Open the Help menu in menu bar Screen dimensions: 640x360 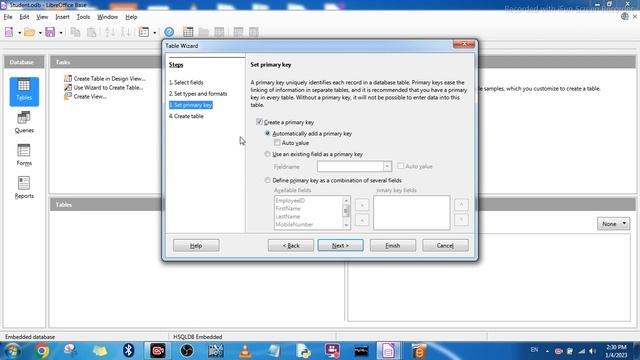click(x=131, y=17)
